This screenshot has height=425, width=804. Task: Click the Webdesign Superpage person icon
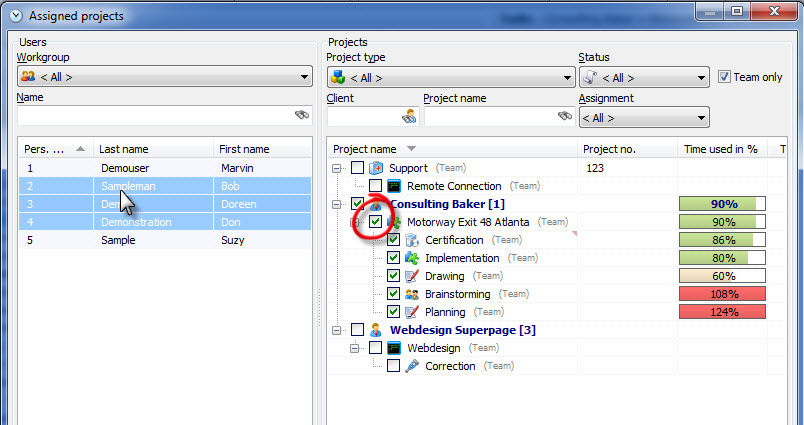coord(376,330)
